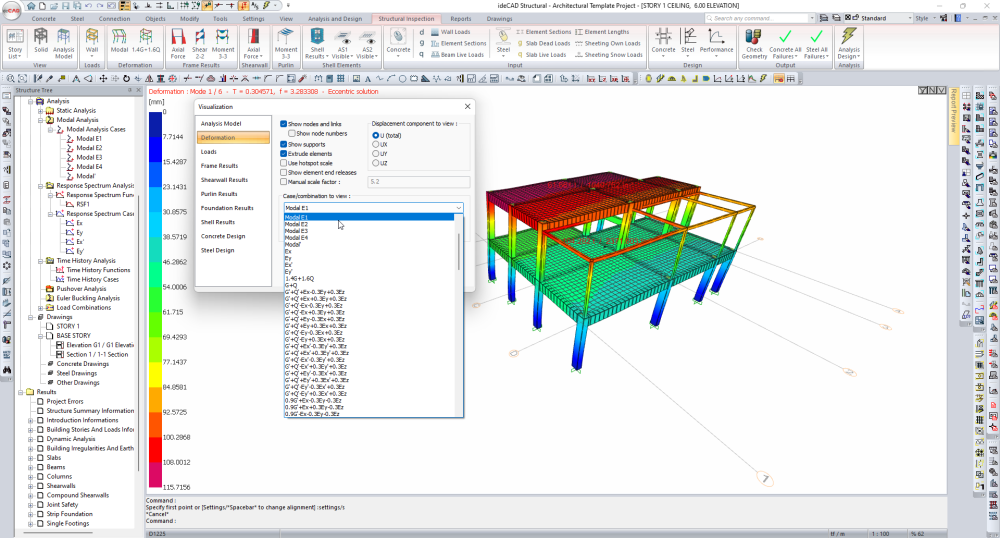Enable Use hotspot scale checkbox

pos(284,163)
